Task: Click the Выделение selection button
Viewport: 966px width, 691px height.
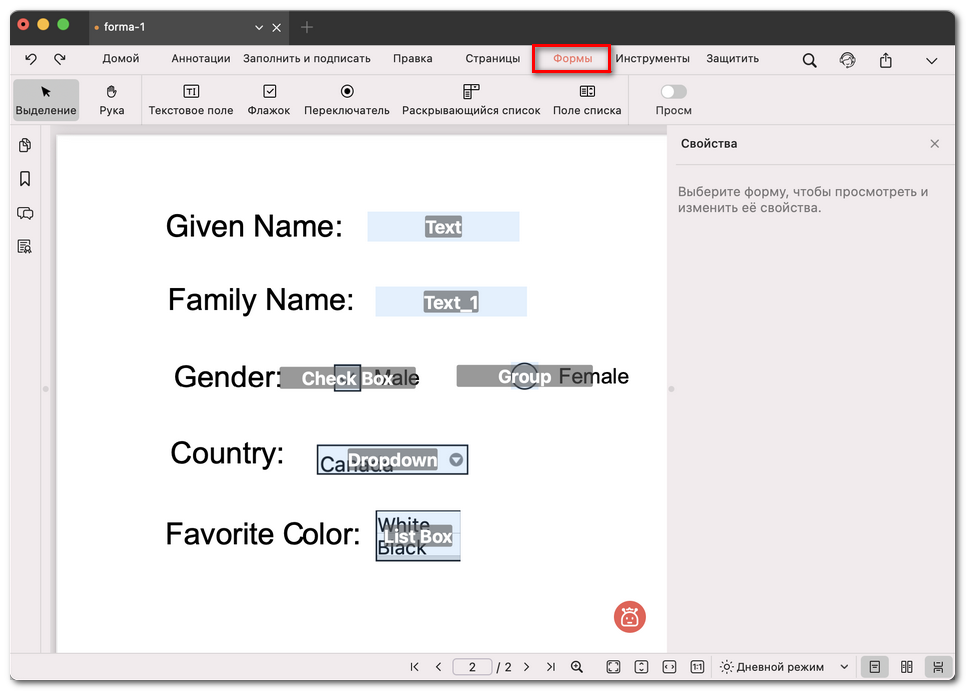Action: [46, 100]
